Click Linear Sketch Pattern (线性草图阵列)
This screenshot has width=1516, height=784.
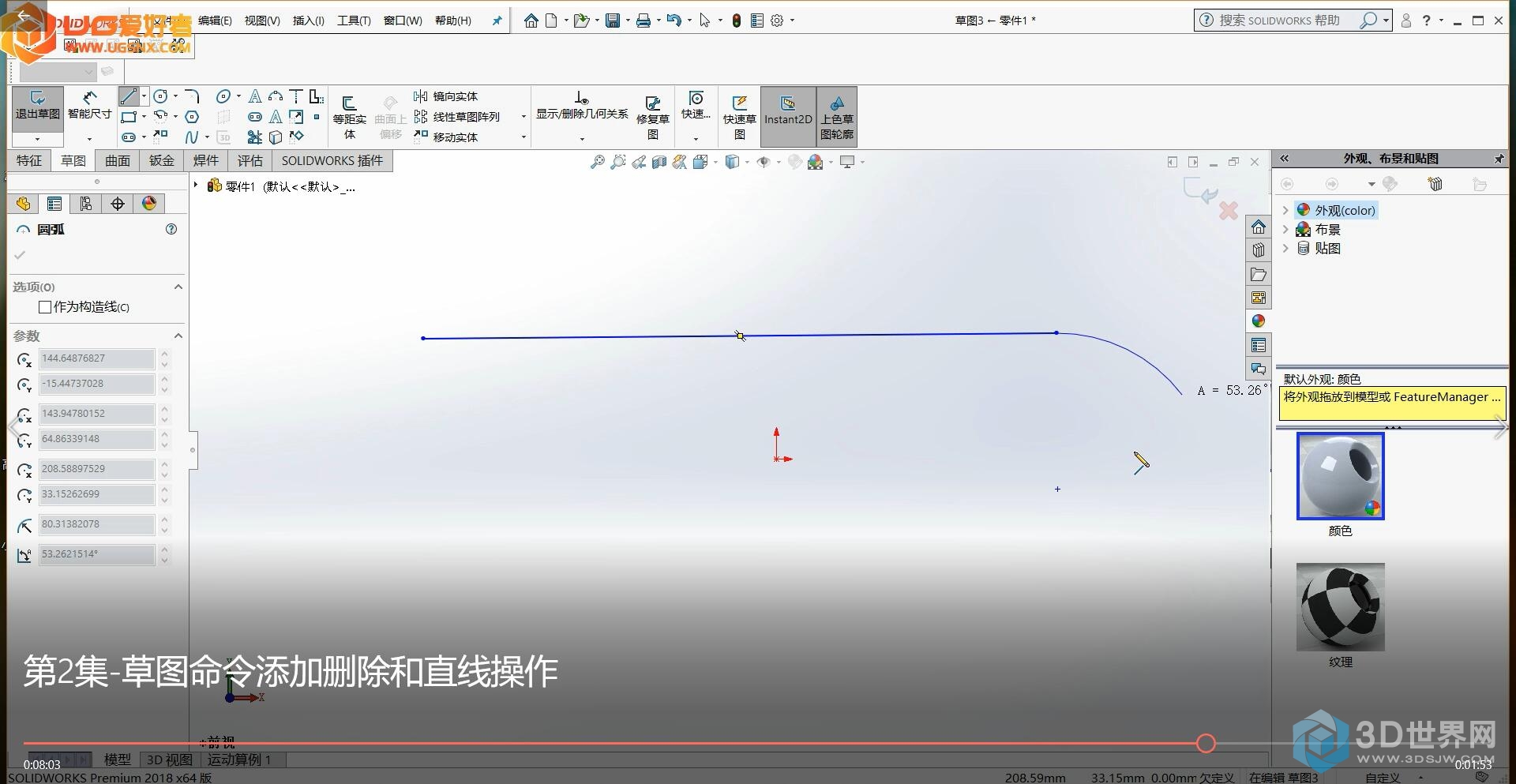pyautogui.click(x=457, y=117)
